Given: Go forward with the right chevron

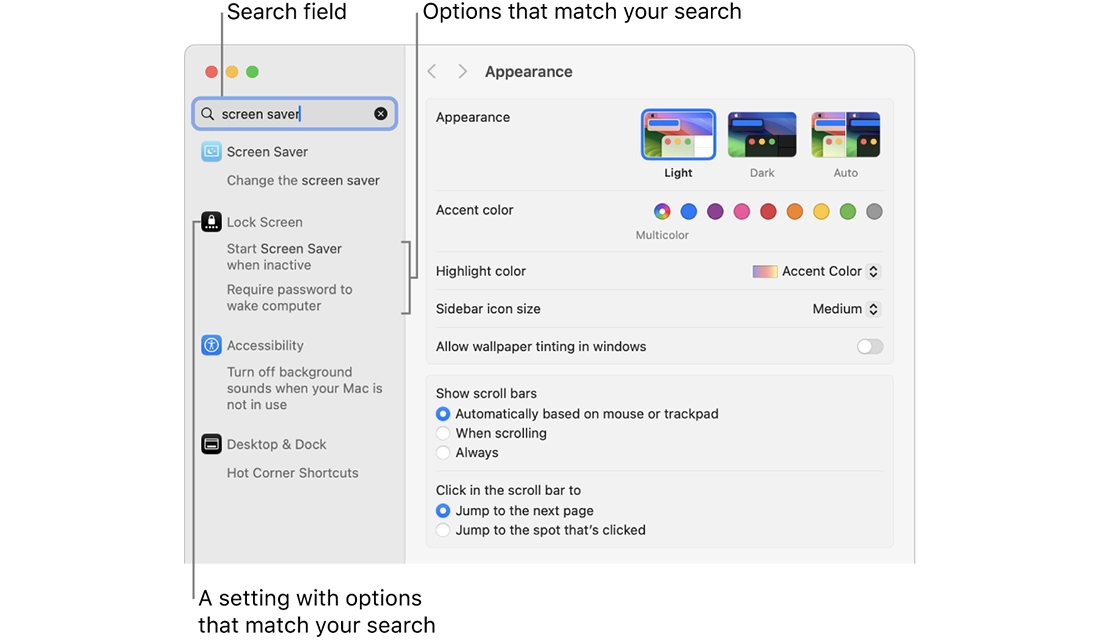Looking at the screenshot, I should pyautogui.click(x=462, y=72).
